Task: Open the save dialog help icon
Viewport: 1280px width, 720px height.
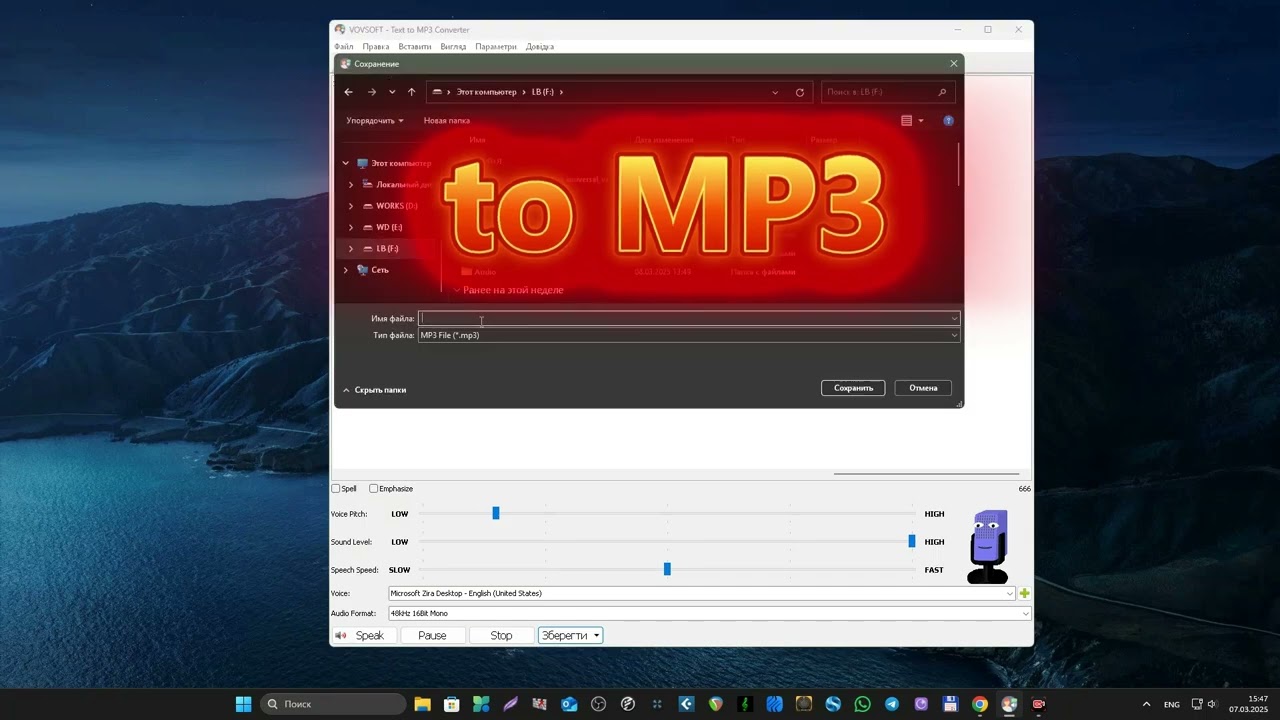Action: pos(948,121)
